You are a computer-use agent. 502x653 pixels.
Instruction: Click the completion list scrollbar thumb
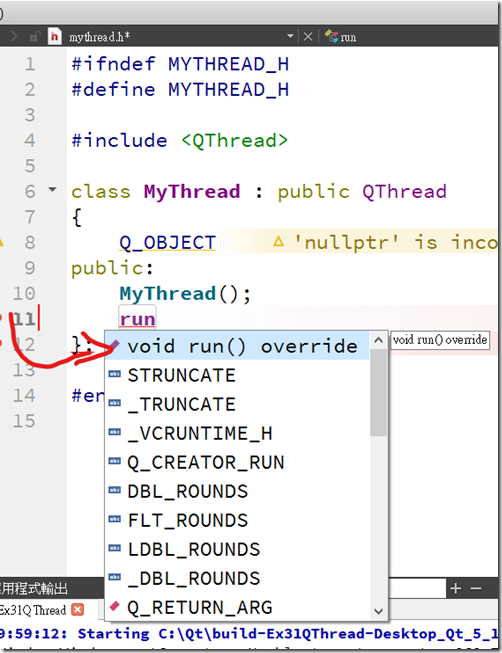click(x=378, y=392)
